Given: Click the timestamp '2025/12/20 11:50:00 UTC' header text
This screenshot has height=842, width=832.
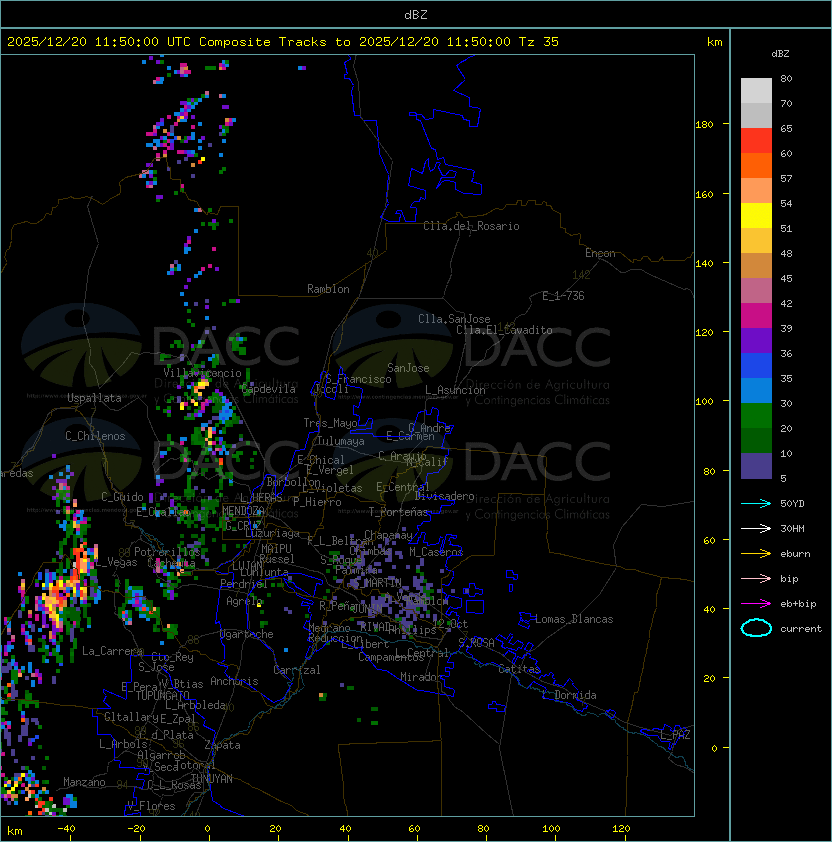Looking at the screenshot, I should click(99, 41).
